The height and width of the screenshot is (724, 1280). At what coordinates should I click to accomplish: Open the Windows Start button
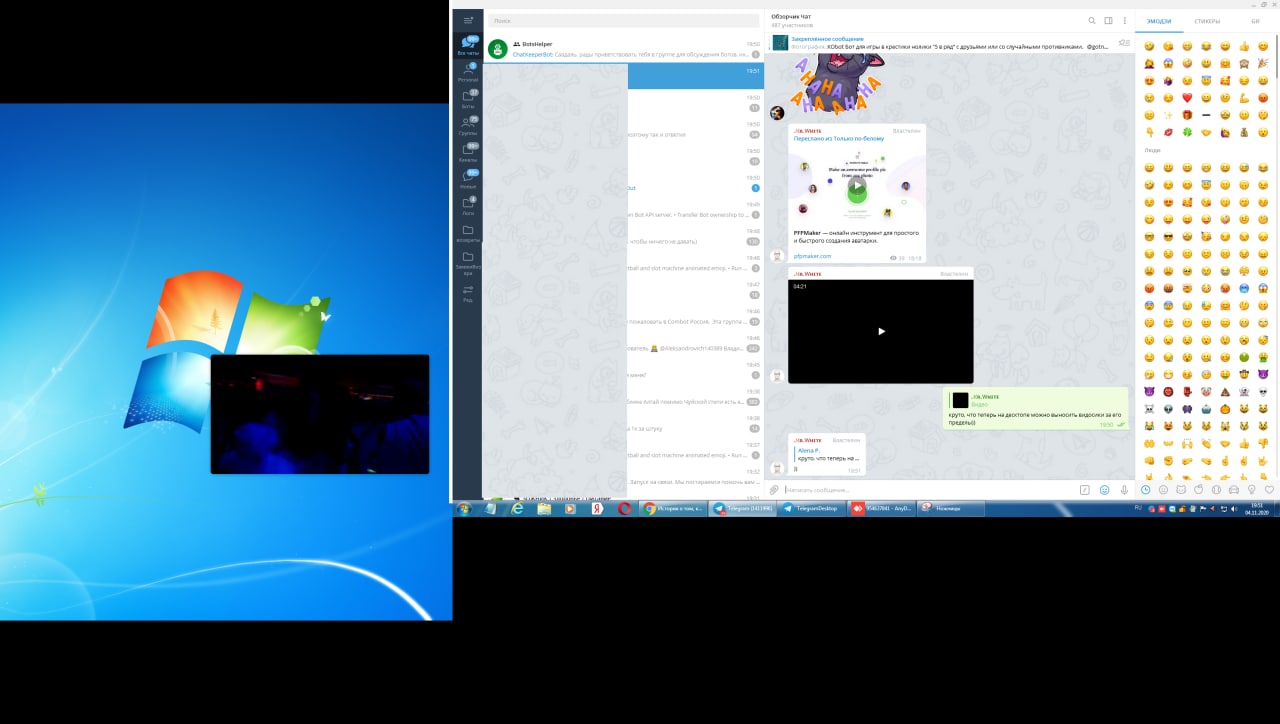point(464,508)
